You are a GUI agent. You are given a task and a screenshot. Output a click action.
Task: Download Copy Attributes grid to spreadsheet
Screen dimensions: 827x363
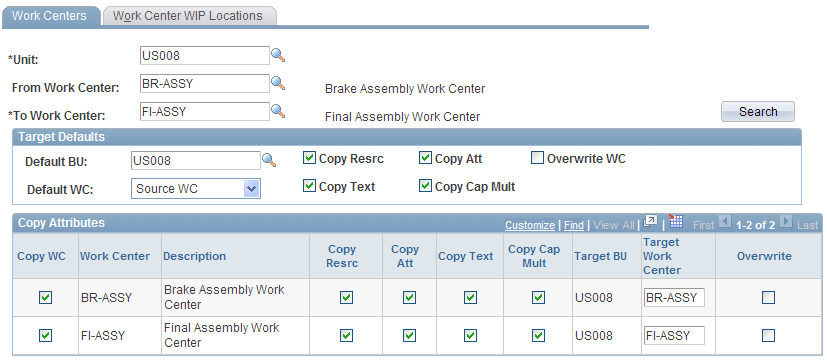pos(676,222)
